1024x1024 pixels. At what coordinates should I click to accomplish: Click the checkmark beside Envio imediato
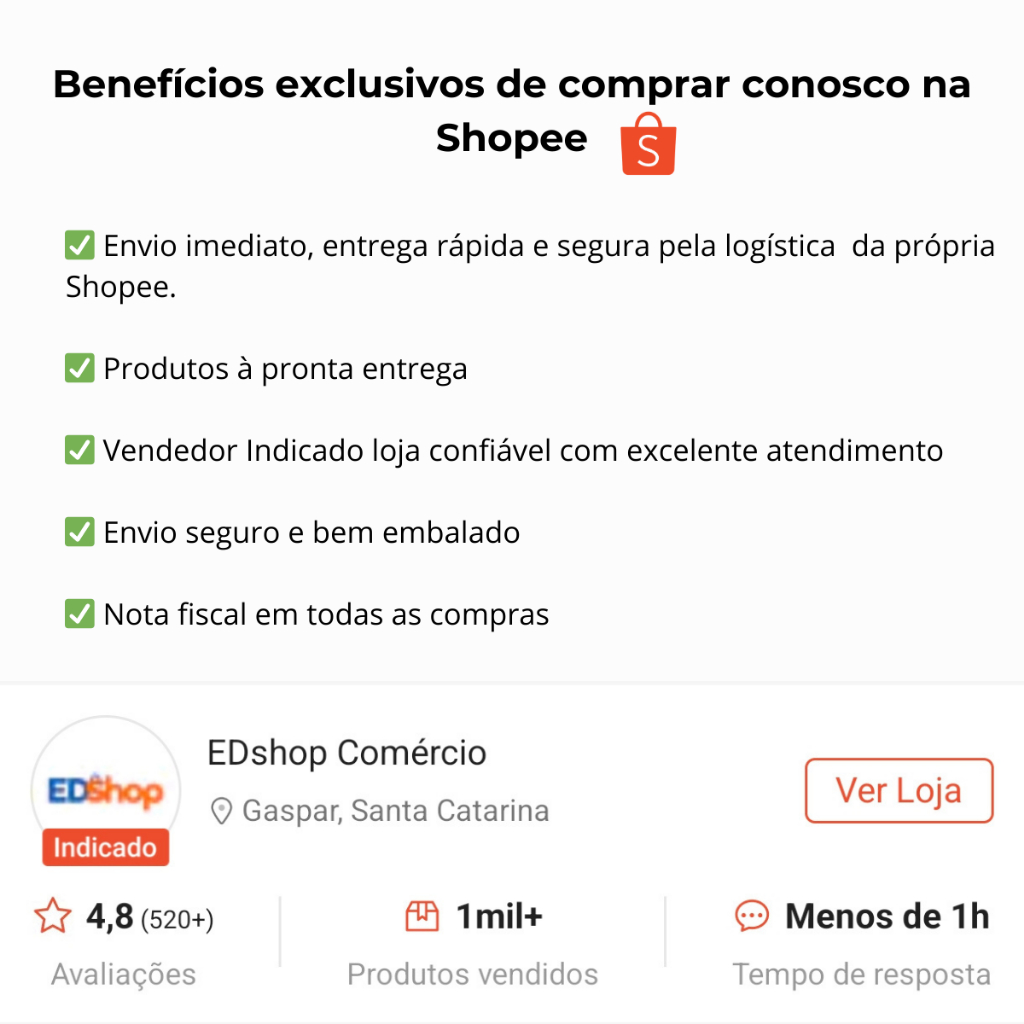tap(79, 245)
